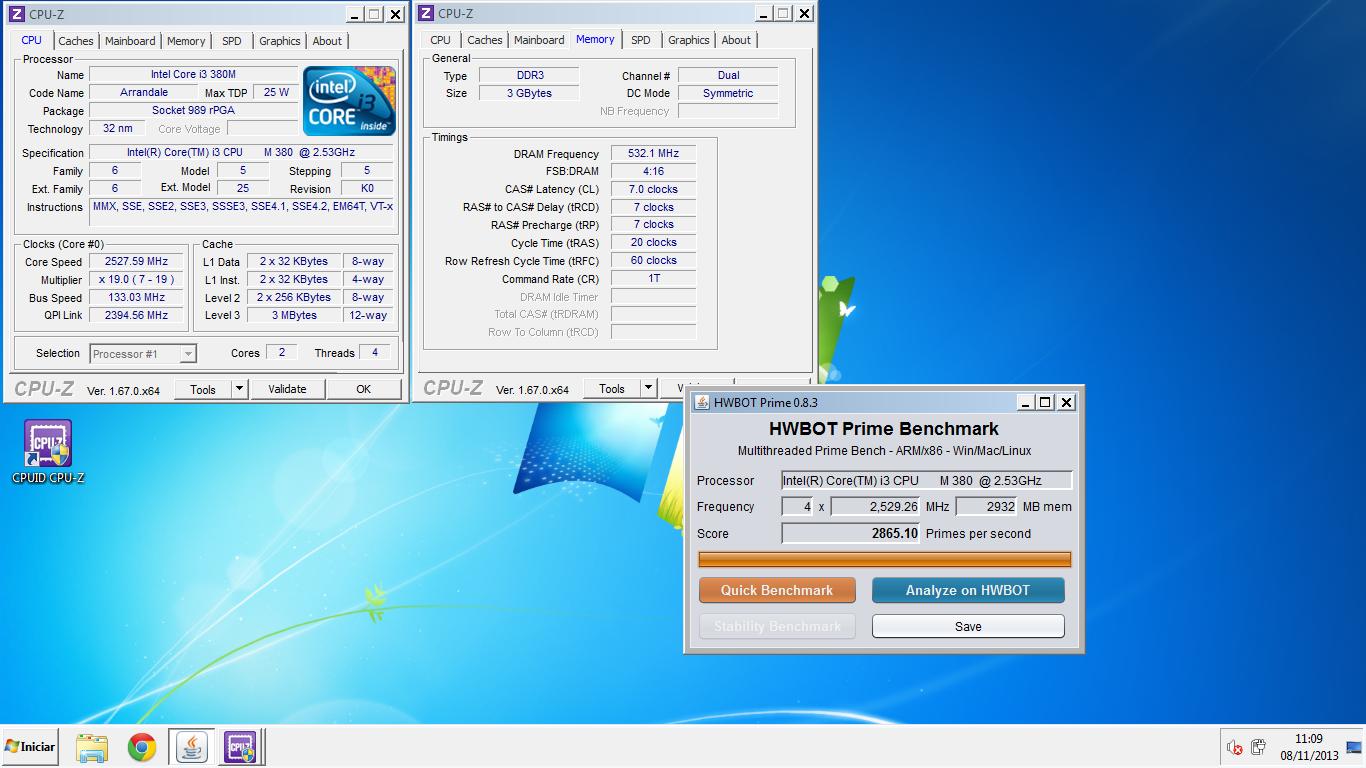The image size is (1366, 768).
Task: Open Graphics tab in right CPU-Z window
Action: (x=689, y=40)
